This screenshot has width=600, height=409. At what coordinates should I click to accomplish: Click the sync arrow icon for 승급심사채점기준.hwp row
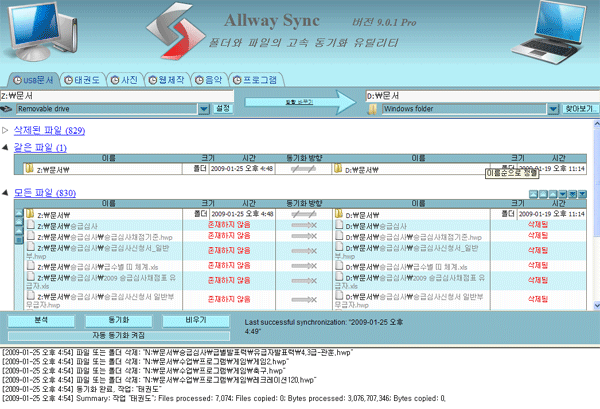[304, 236]
